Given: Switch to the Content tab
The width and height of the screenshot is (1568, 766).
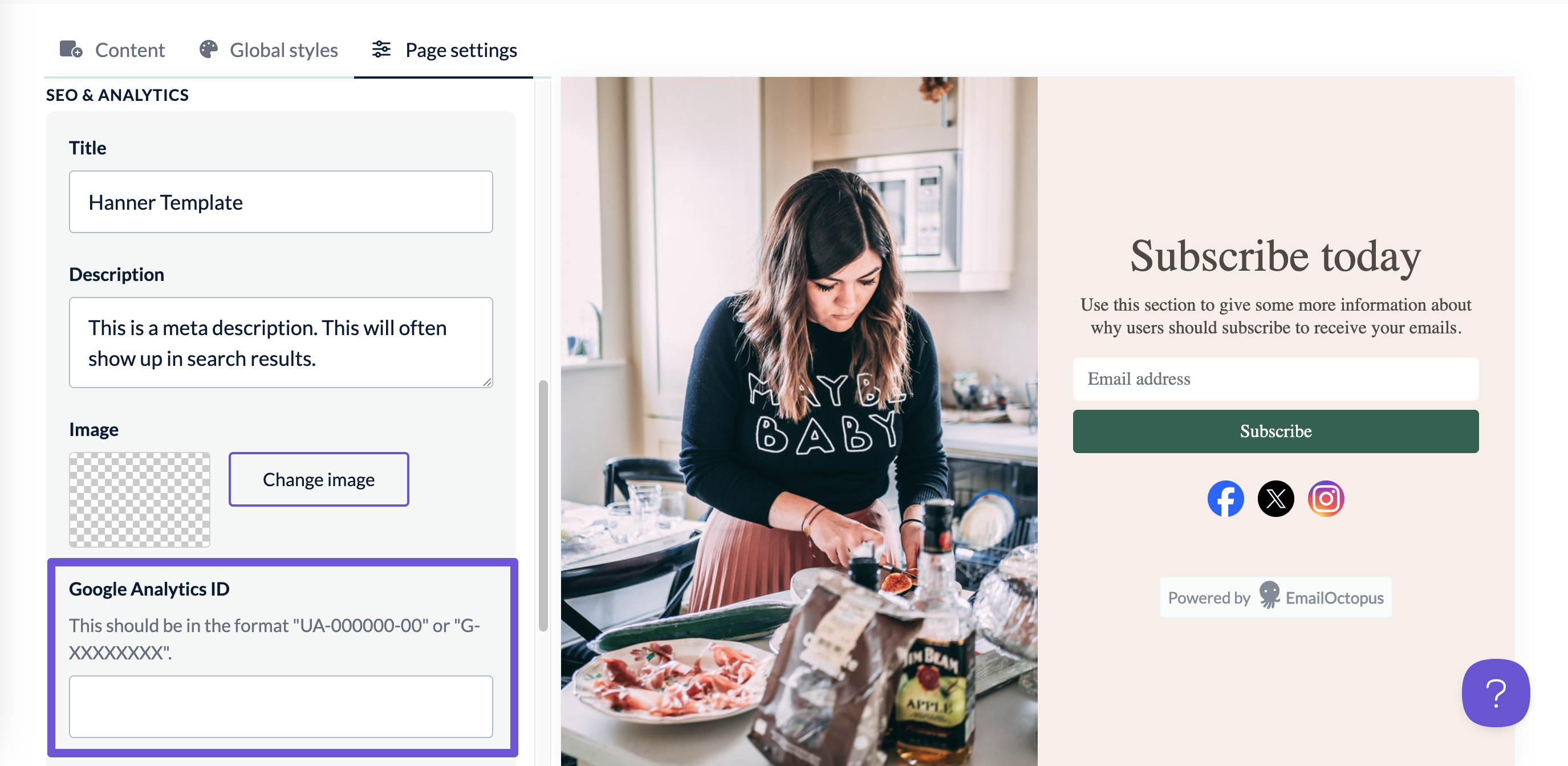Looking at the screenshot, I should click(x=112, y=50).
